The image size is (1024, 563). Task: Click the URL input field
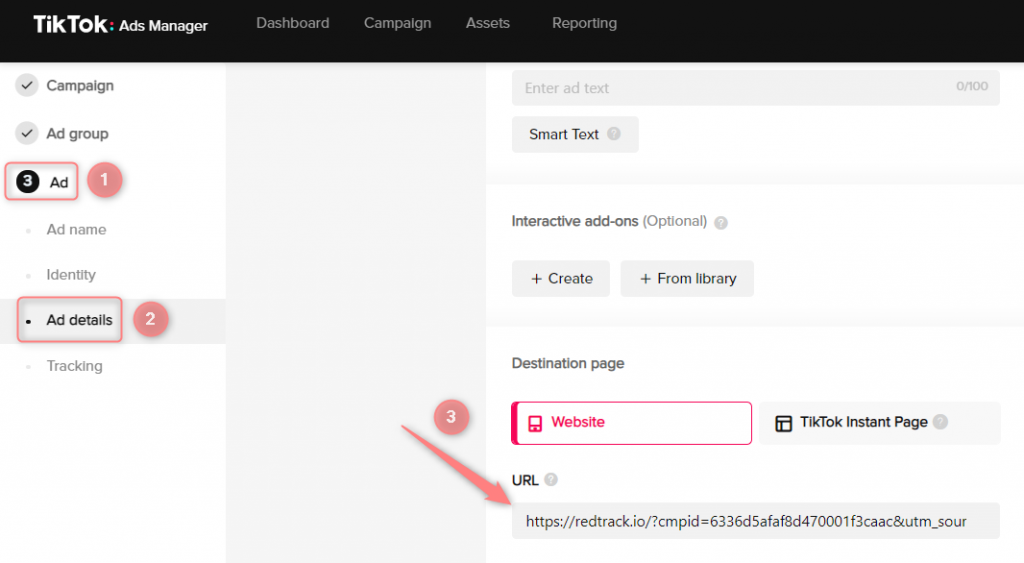point(756,521)
